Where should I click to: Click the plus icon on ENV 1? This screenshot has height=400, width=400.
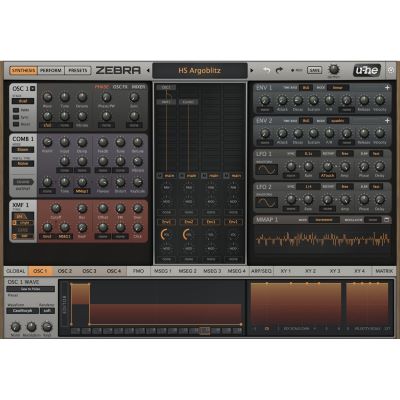tap(387, 88)
